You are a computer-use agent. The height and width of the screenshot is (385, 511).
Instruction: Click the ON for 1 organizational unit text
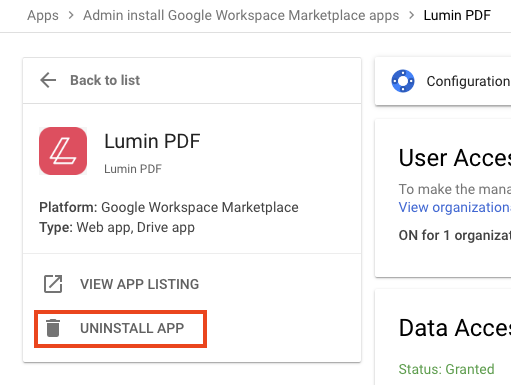[455, 235]
